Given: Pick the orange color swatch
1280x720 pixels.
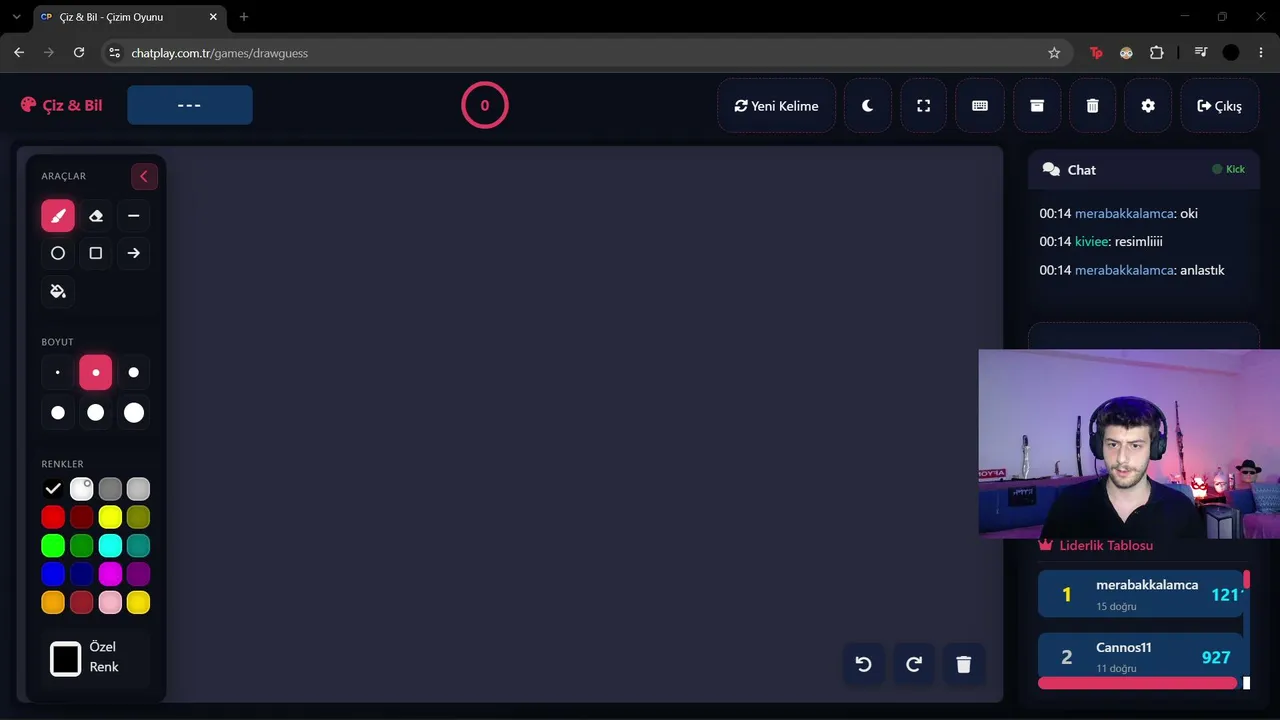Looking at the screenshot, I should pyautogui.click(x=53, y=603).
